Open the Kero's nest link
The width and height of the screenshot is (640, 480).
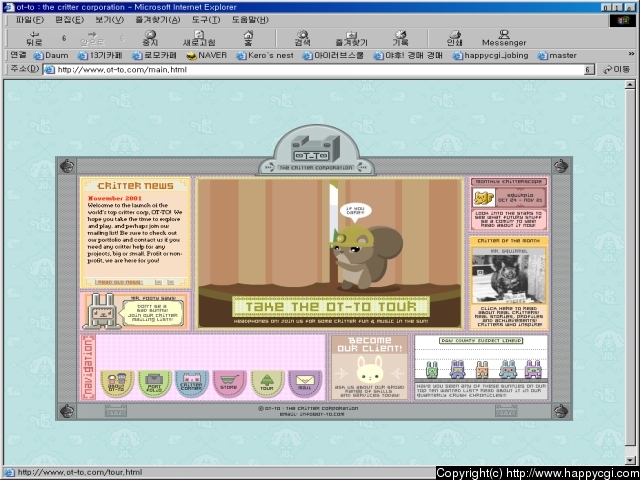(x=265, y=55)
